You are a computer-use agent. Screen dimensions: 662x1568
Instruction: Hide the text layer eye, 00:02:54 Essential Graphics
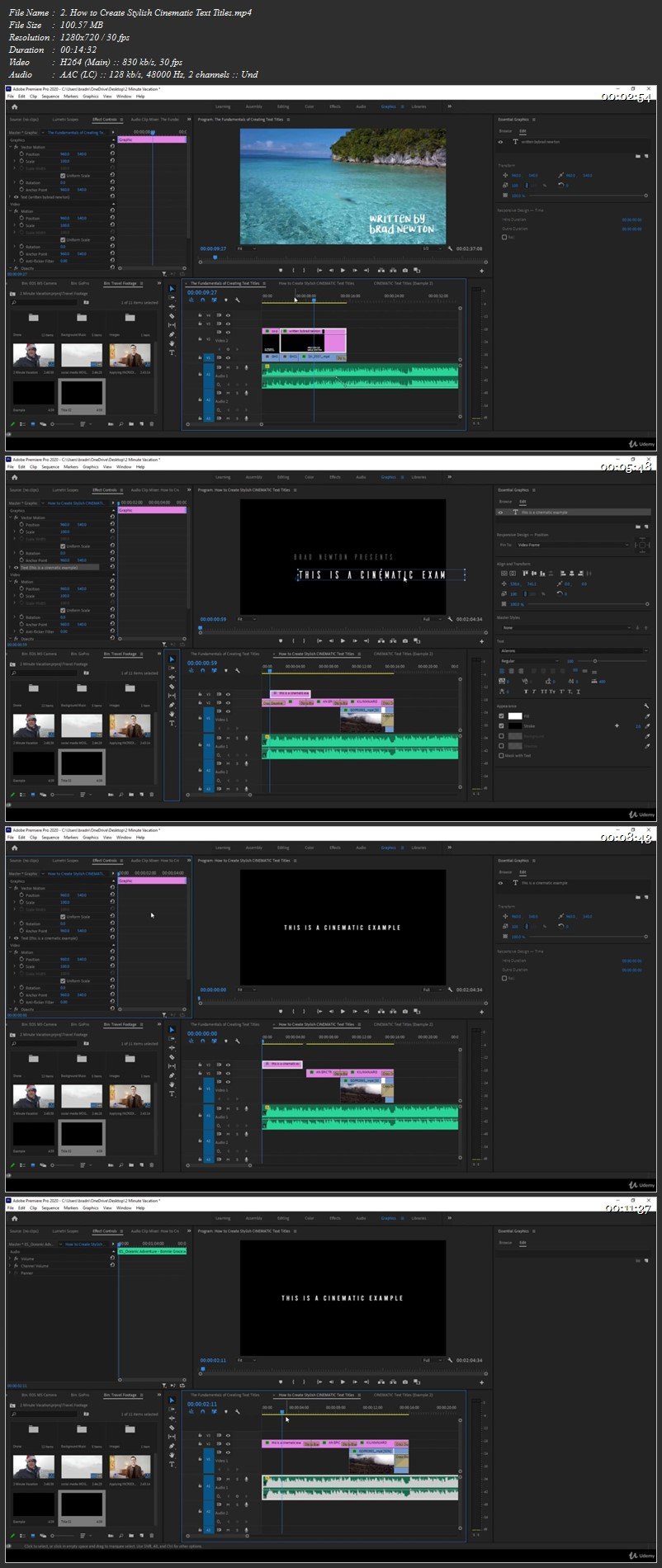(x=500, y=142)
